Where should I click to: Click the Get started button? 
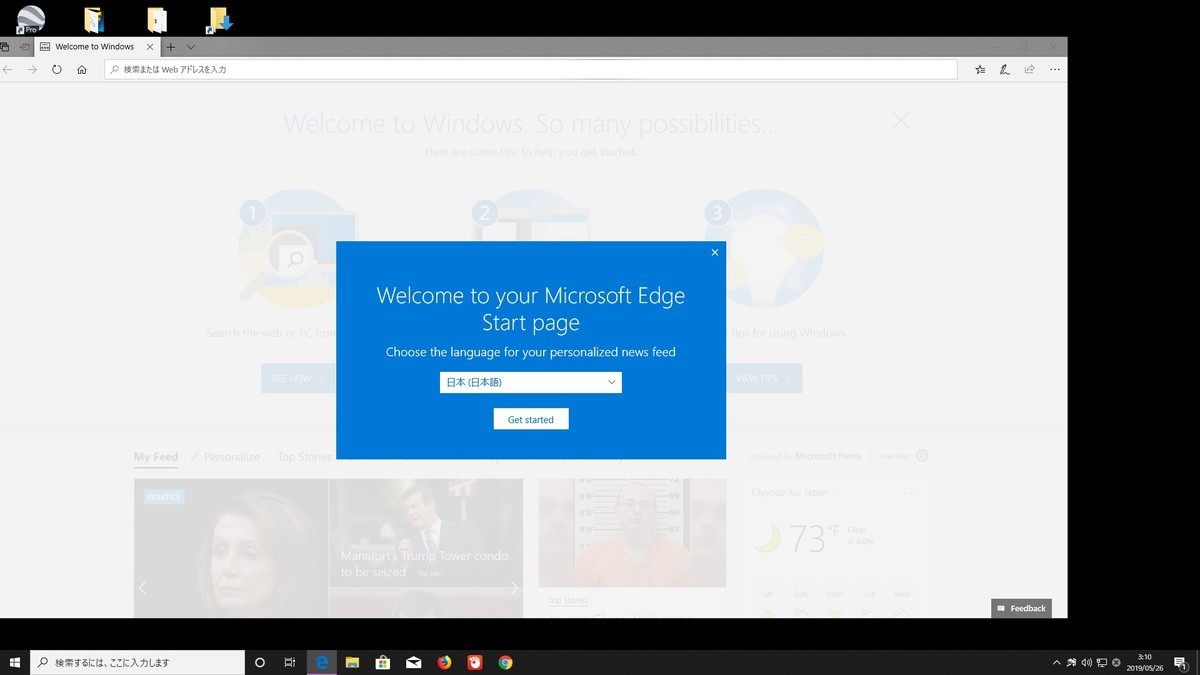click(531, 419)
